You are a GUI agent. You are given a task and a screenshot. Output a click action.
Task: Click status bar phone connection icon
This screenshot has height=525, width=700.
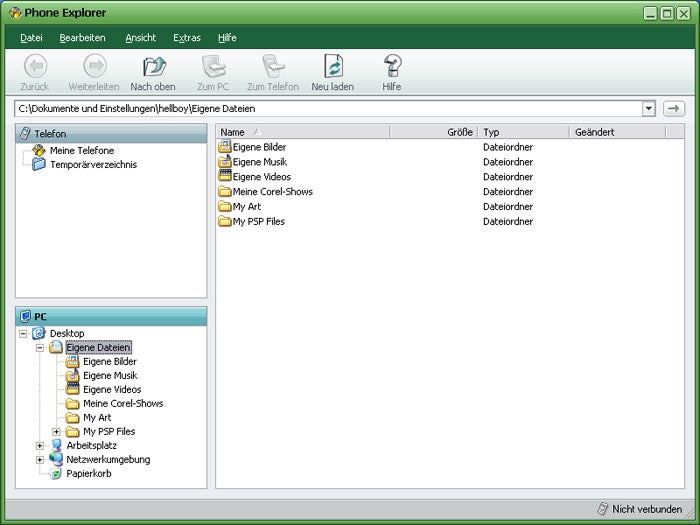click(603, 509)
